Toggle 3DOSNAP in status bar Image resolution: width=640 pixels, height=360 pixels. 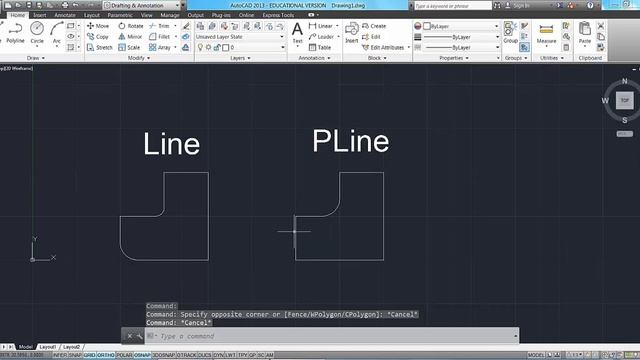pyautogui.click(x=164, y=355)
